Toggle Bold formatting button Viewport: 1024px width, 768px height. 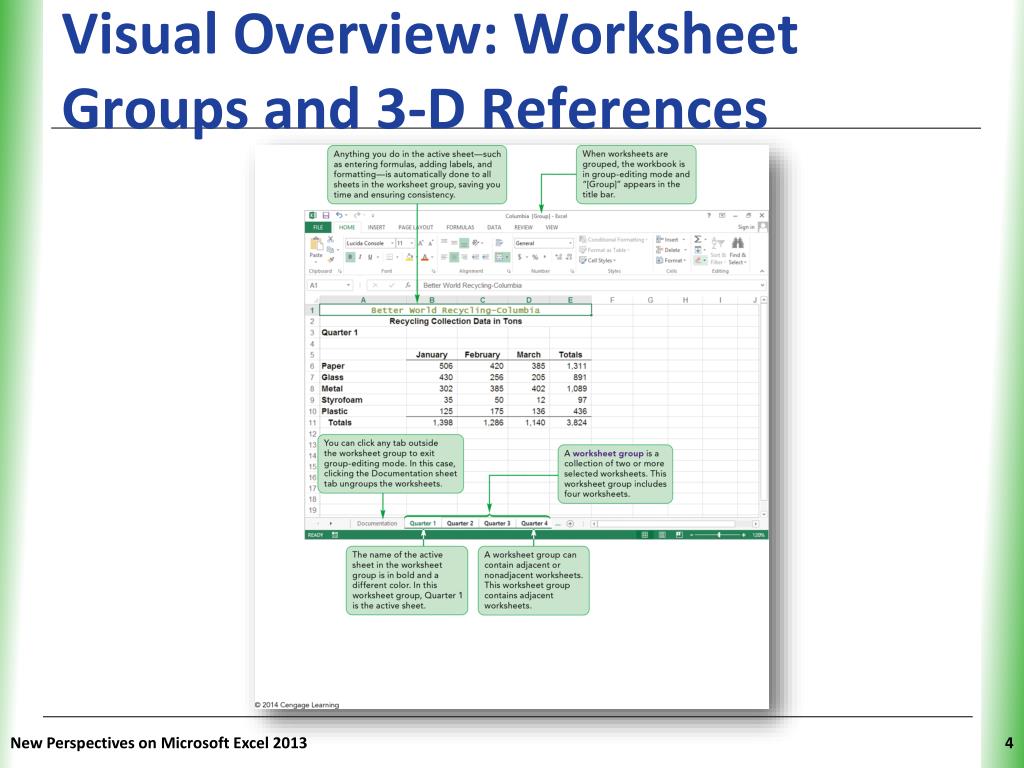(351, 257)
